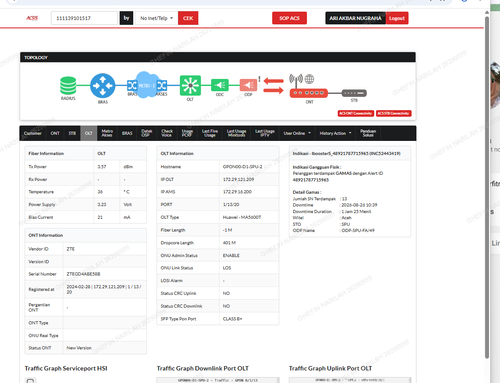Click the ACSS logo

click(x=32, y=18)
